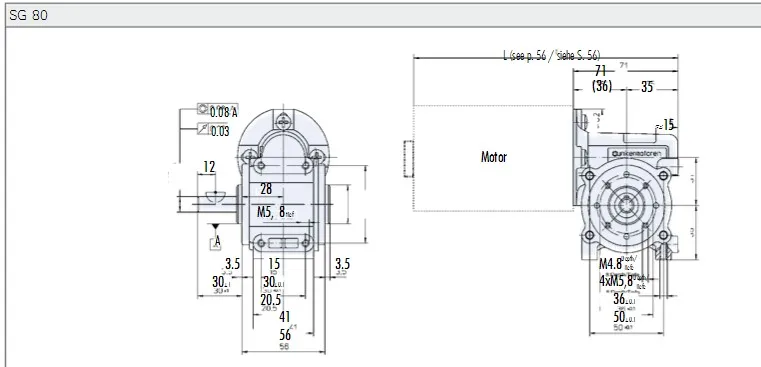The width and height of the screenshot is (761, 367).
Task: Click the half-round key on the output shaft
Action: pyautogui.click(x=215, y=196)
